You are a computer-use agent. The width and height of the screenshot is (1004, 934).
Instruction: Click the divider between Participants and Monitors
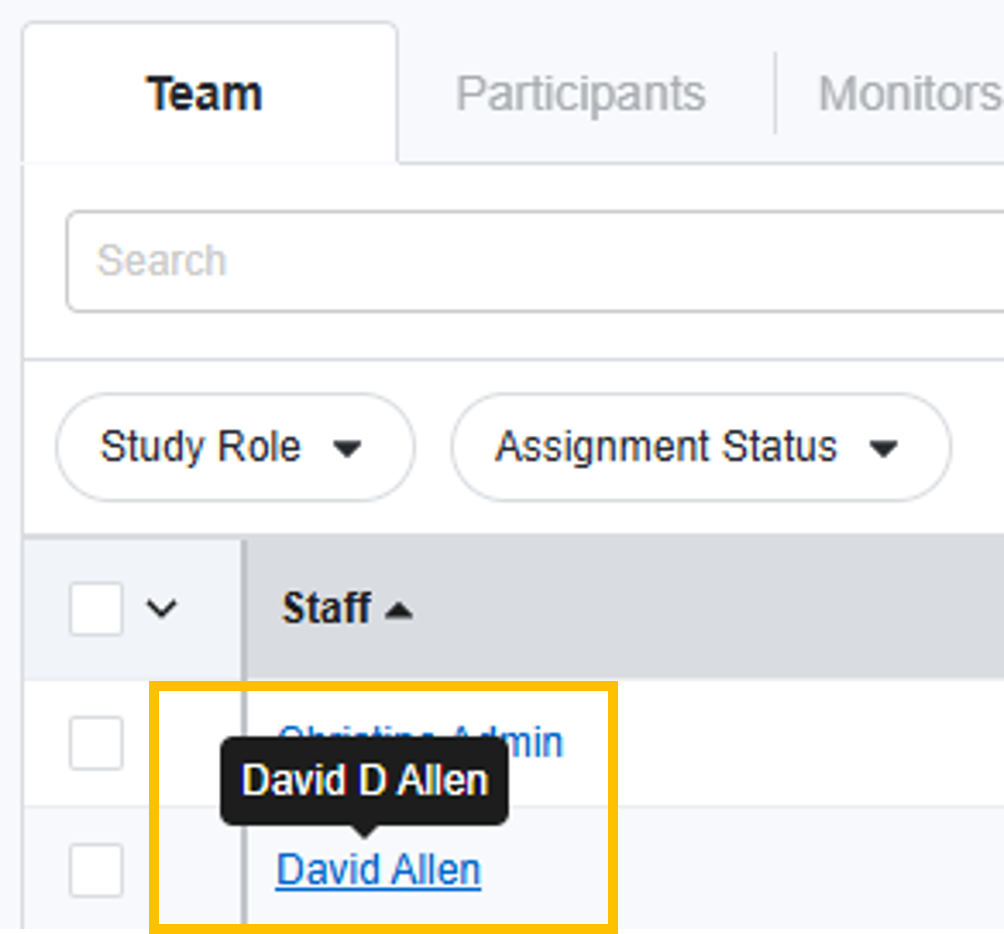click(775, 94)
